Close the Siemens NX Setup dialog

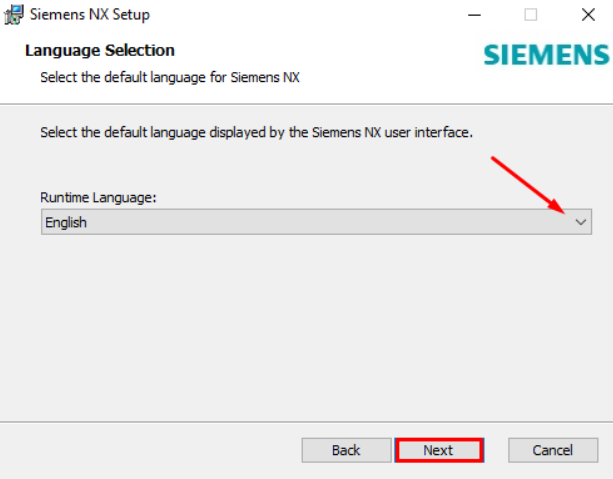click(588, 15)
